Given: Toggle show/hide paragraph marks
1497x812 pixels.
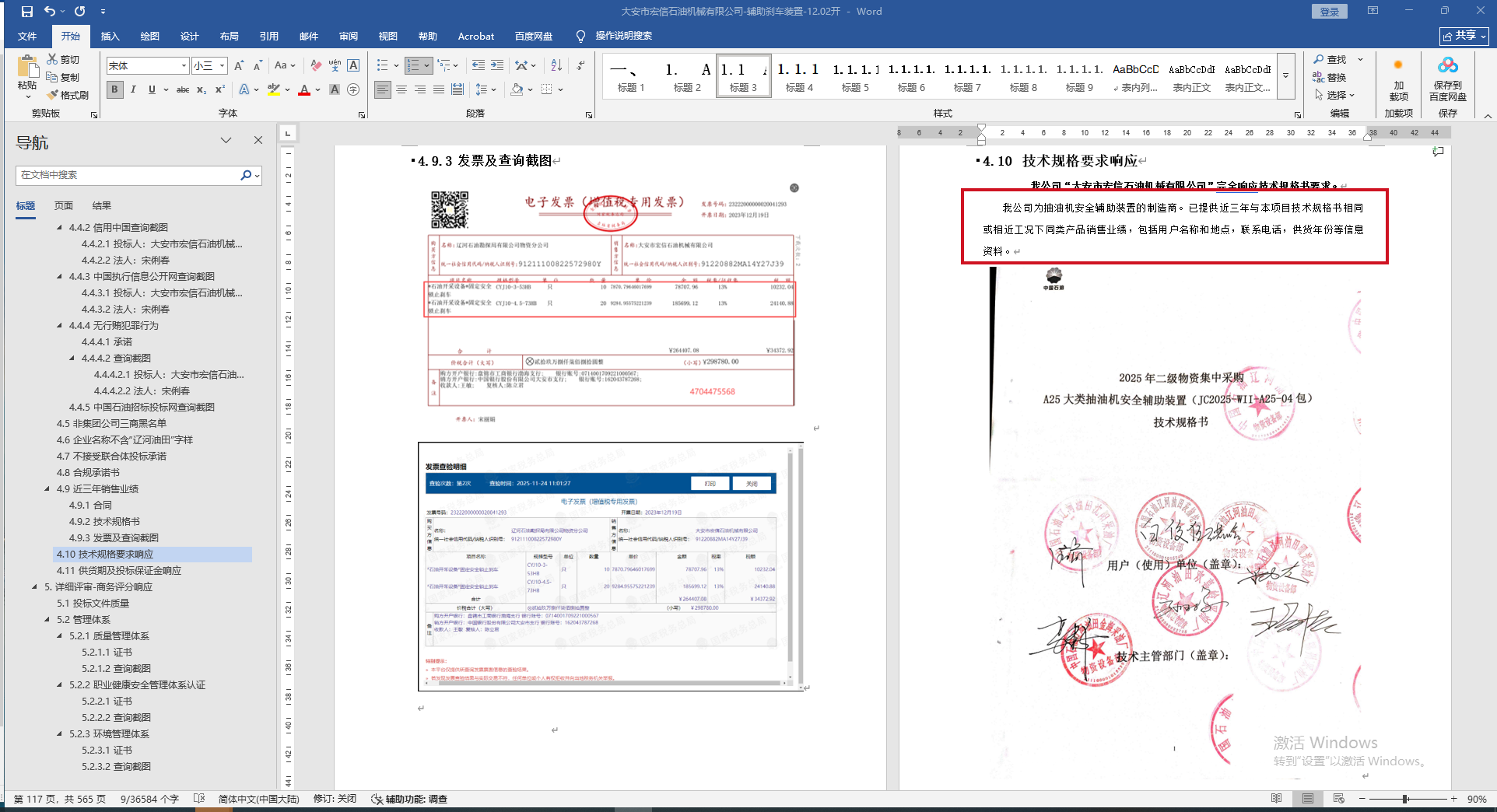Looking at the screenshot, I should 580,65.
